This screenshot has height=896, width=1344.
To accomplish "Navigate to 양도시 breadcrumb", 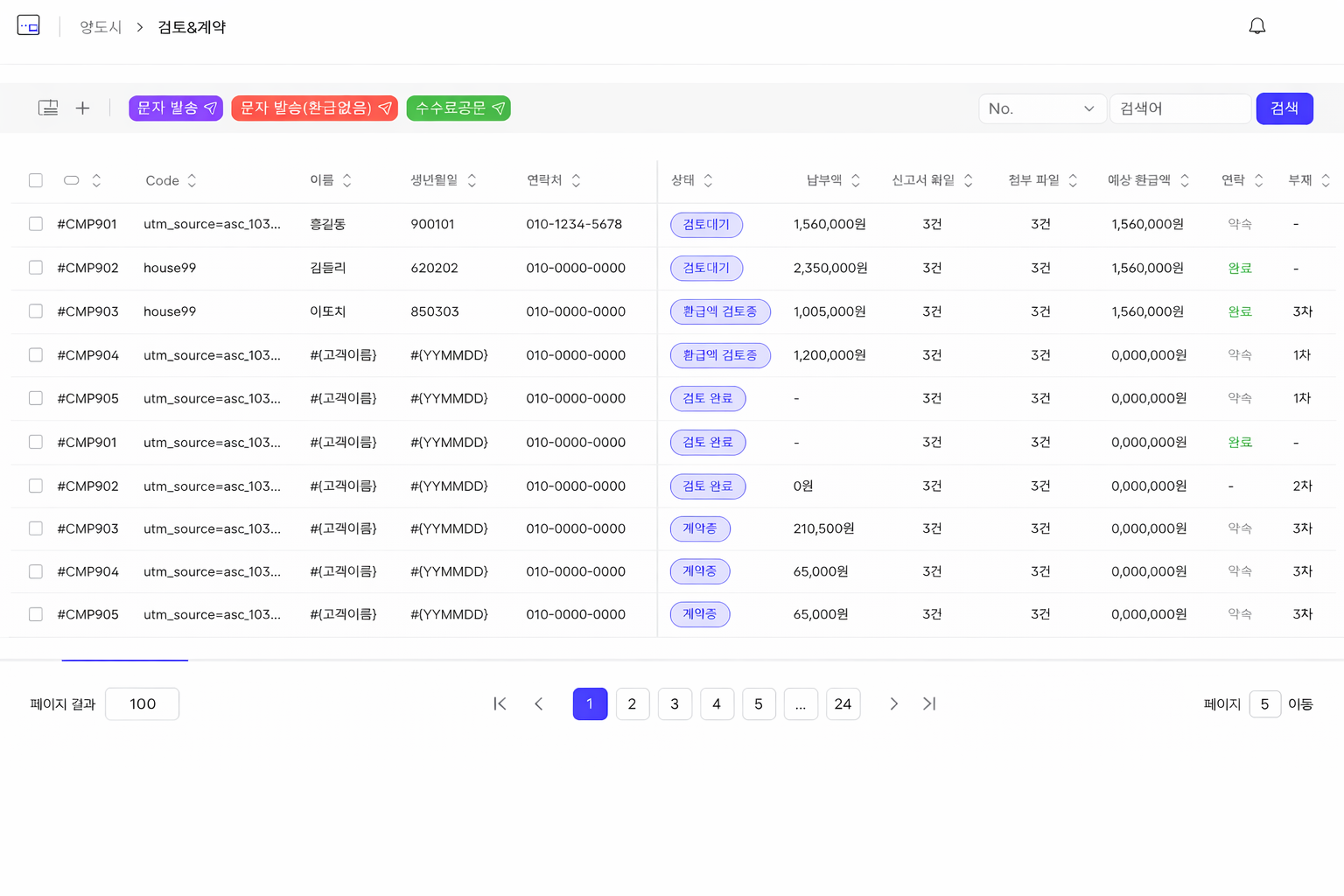I will click(101, 27).
